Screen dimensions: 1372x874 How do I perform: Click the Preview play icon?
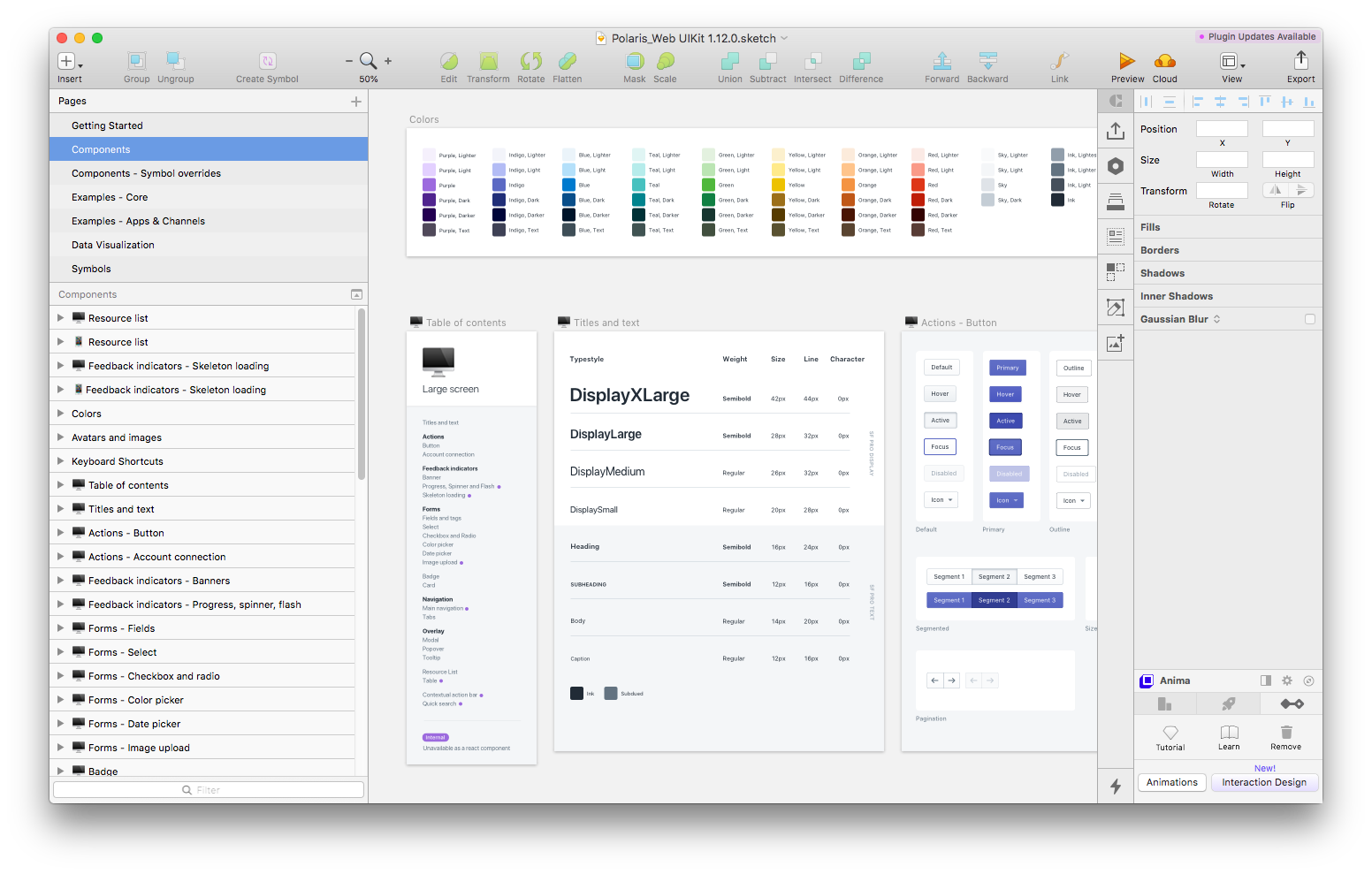pyautogui.click(x=1126, y=61)
